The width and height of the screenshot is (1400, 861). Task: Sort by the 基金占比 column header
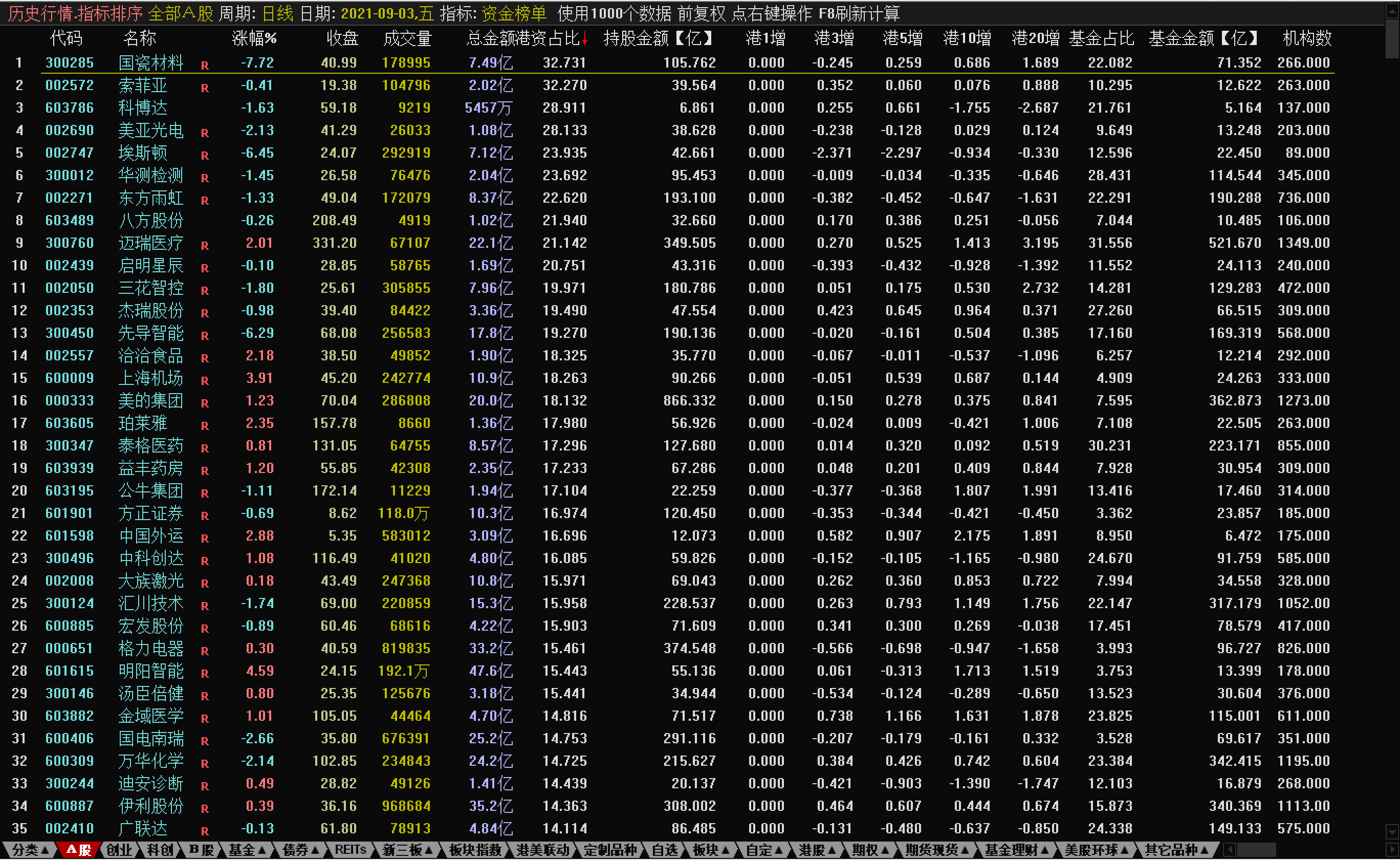[x=1101, y=38]
